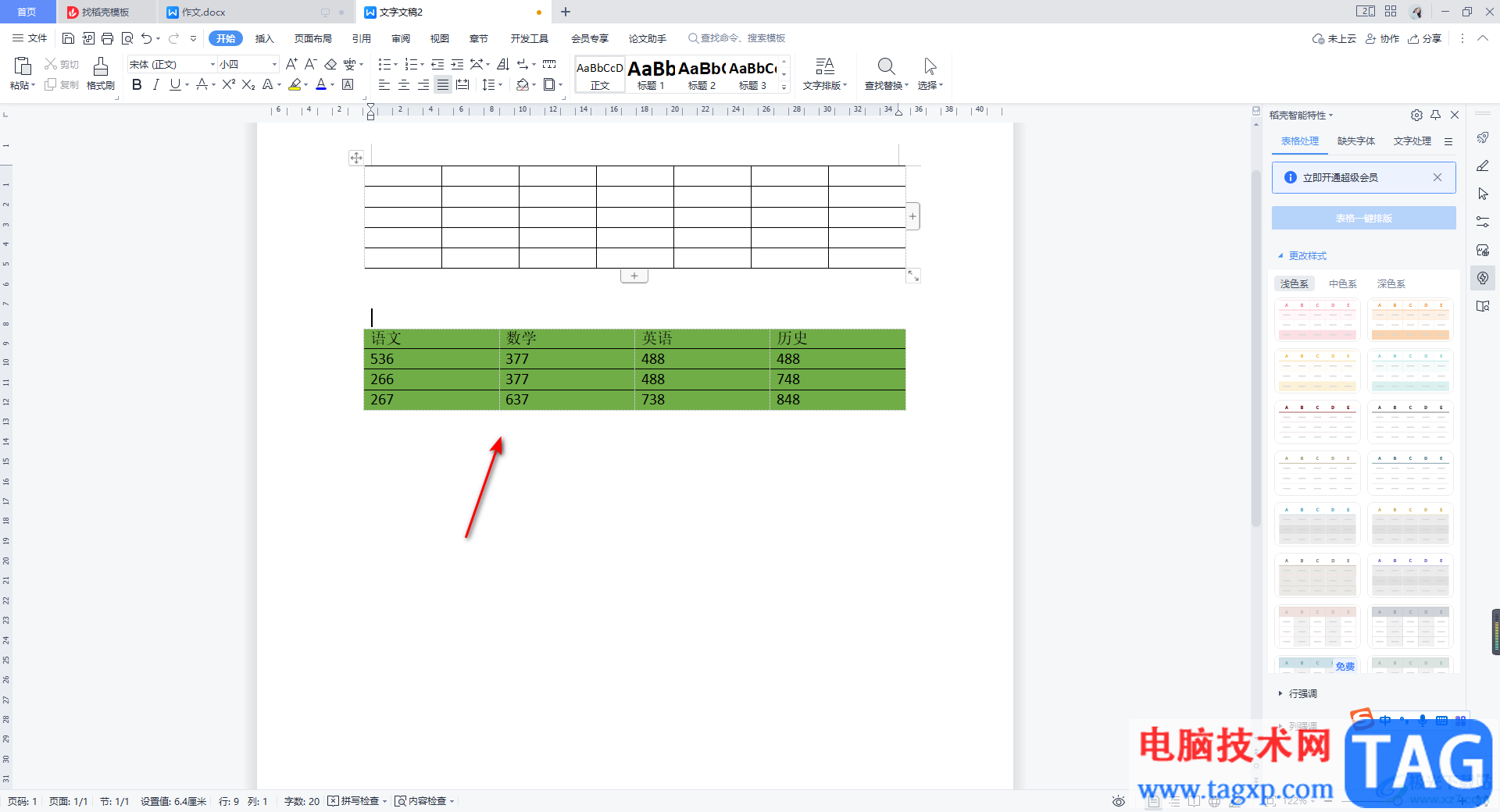Expand the styles gallery more arrow
Viewport: 1500px width, 812px height.
(784, 87)
